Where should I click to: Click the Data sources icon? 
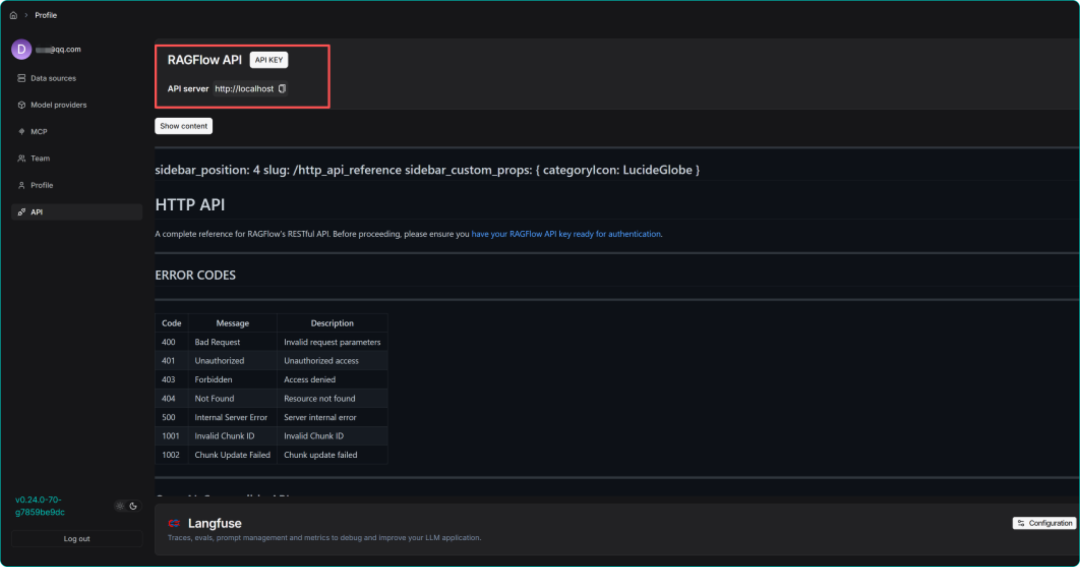(x=21, y=79)
